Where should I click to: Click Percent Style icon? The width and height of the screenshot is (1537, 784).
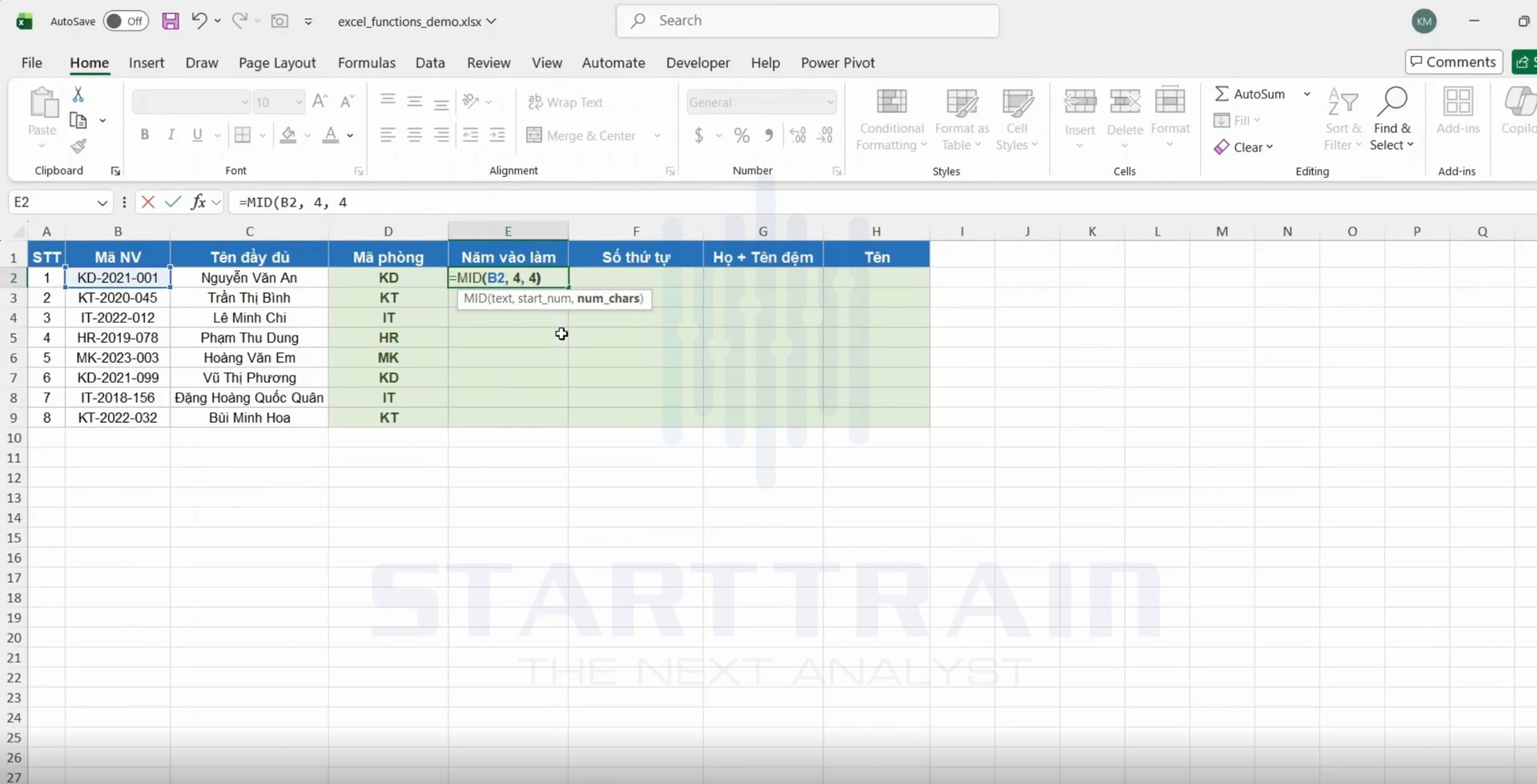coord(742,135)
